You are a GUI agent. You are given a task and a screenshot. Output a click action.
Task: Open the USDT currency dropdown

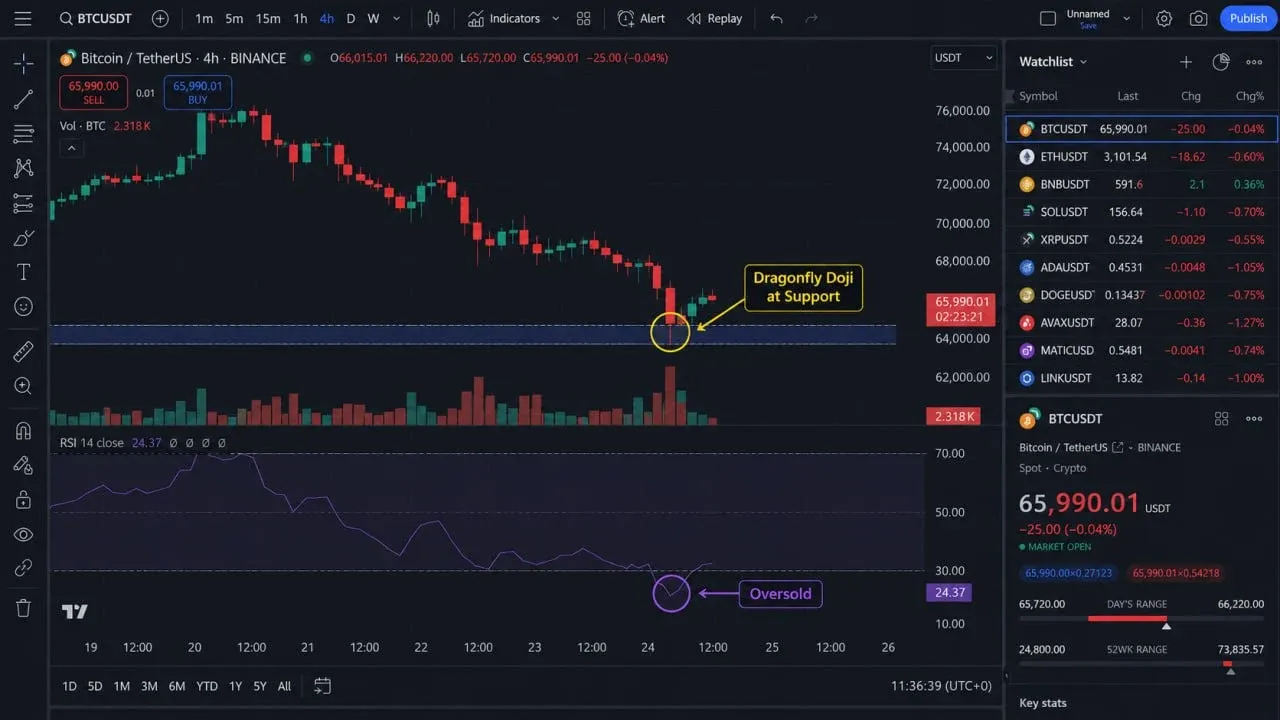click(x=964, y=58)
